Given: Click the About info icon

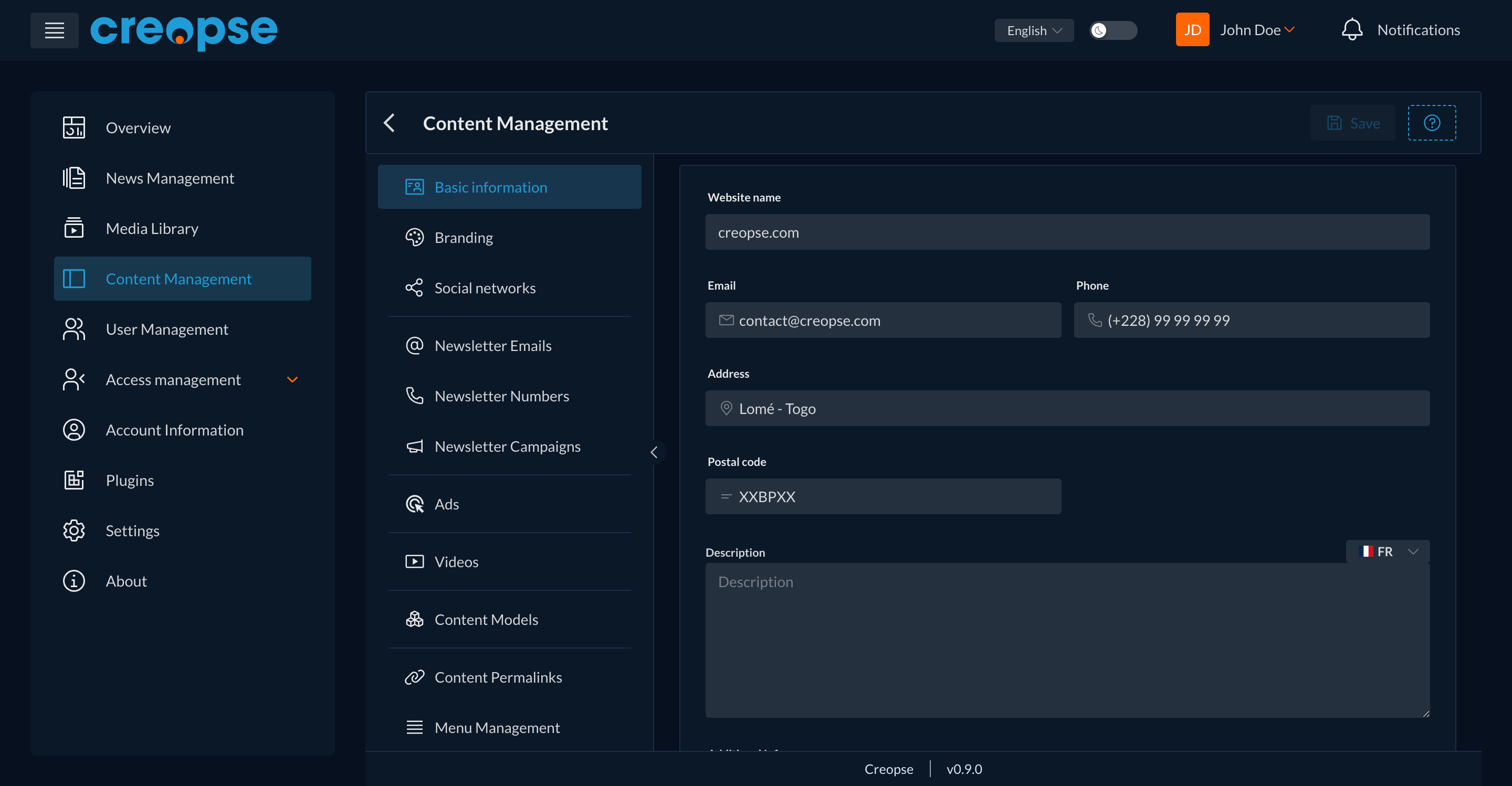Looking at the screenshot, I should (74, 582).
